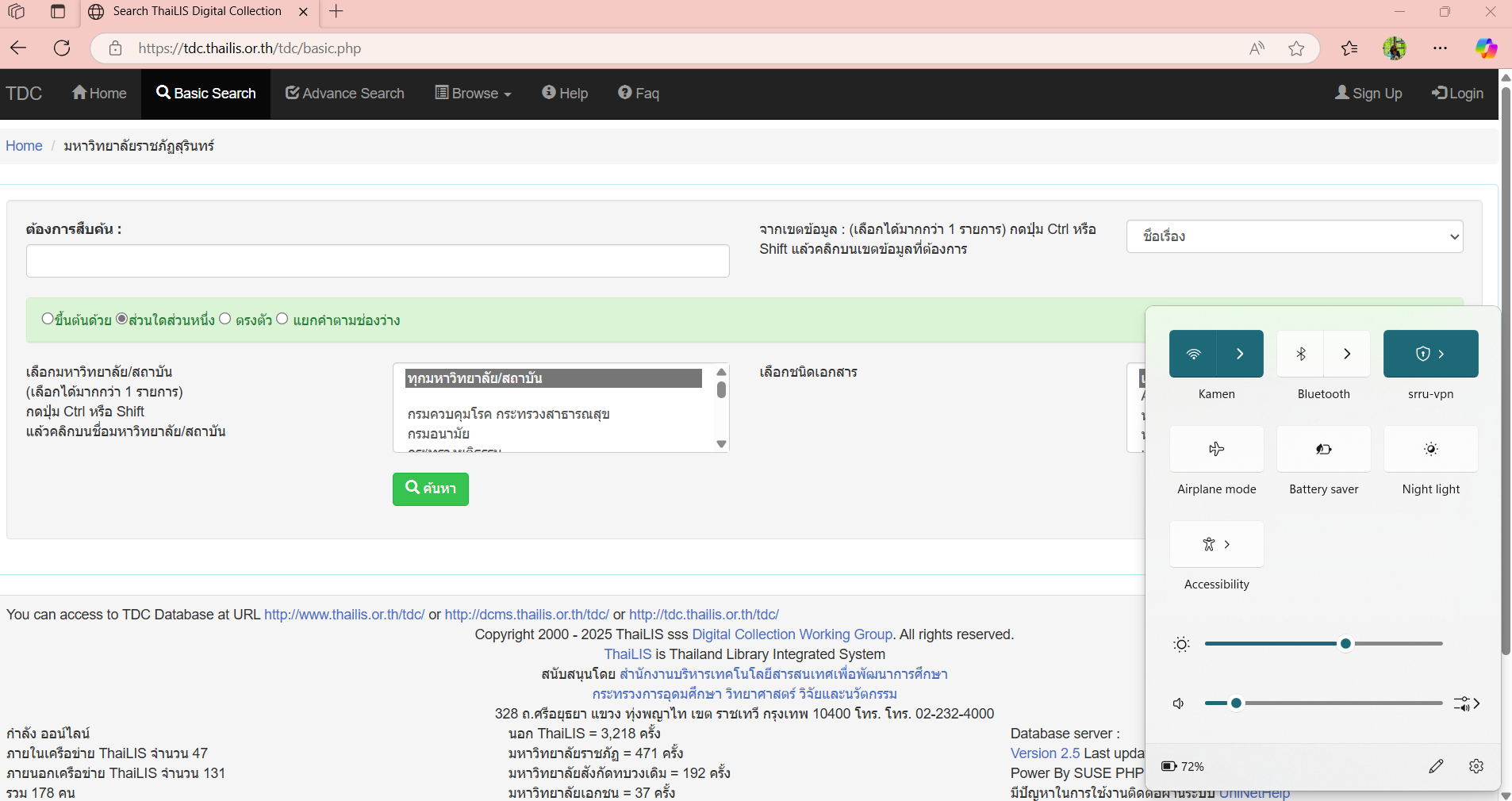Viewport: 1512px width, 801px height.
Task: Click Sign Up in navbar
Action: coord(1368,94)
